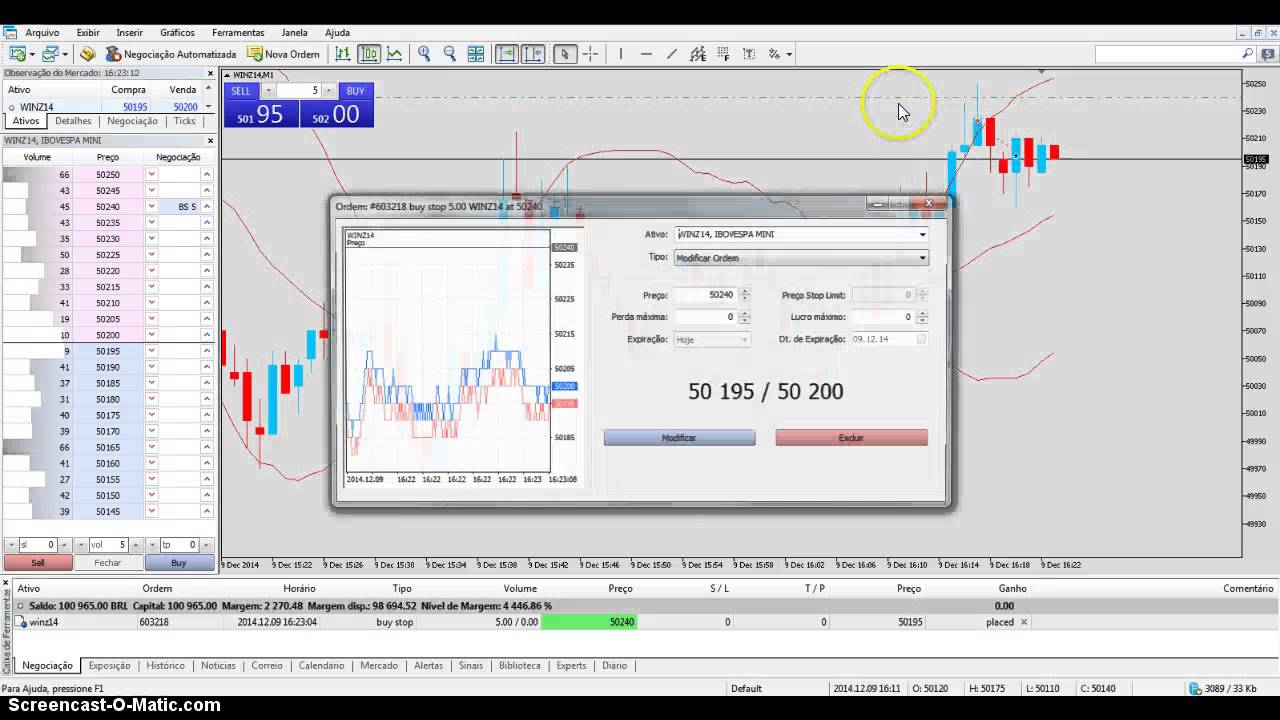Open the chart profiles icon
This screenshot has height=720, width=1280.
tap(51, 54)
